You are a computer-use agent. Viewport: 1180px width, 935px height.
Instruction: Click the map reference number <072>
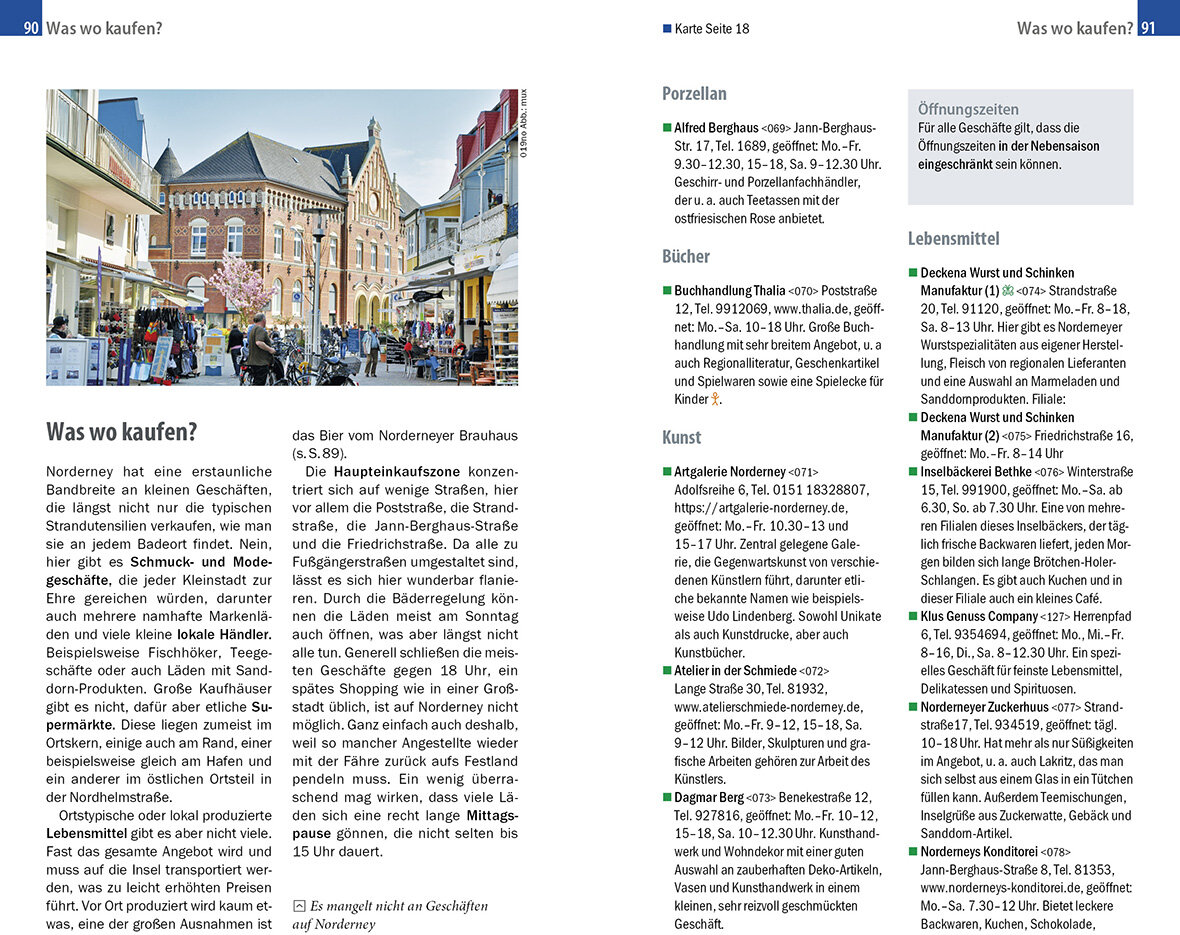[x=814, y=672]
